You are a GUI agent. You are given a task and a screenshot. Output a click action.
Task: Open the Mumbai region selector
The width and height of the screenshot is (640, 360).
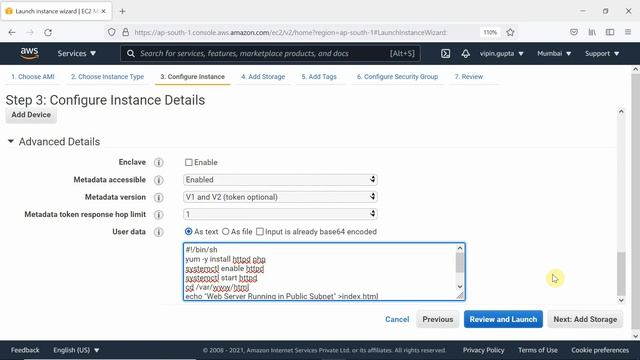click(554, 53)
